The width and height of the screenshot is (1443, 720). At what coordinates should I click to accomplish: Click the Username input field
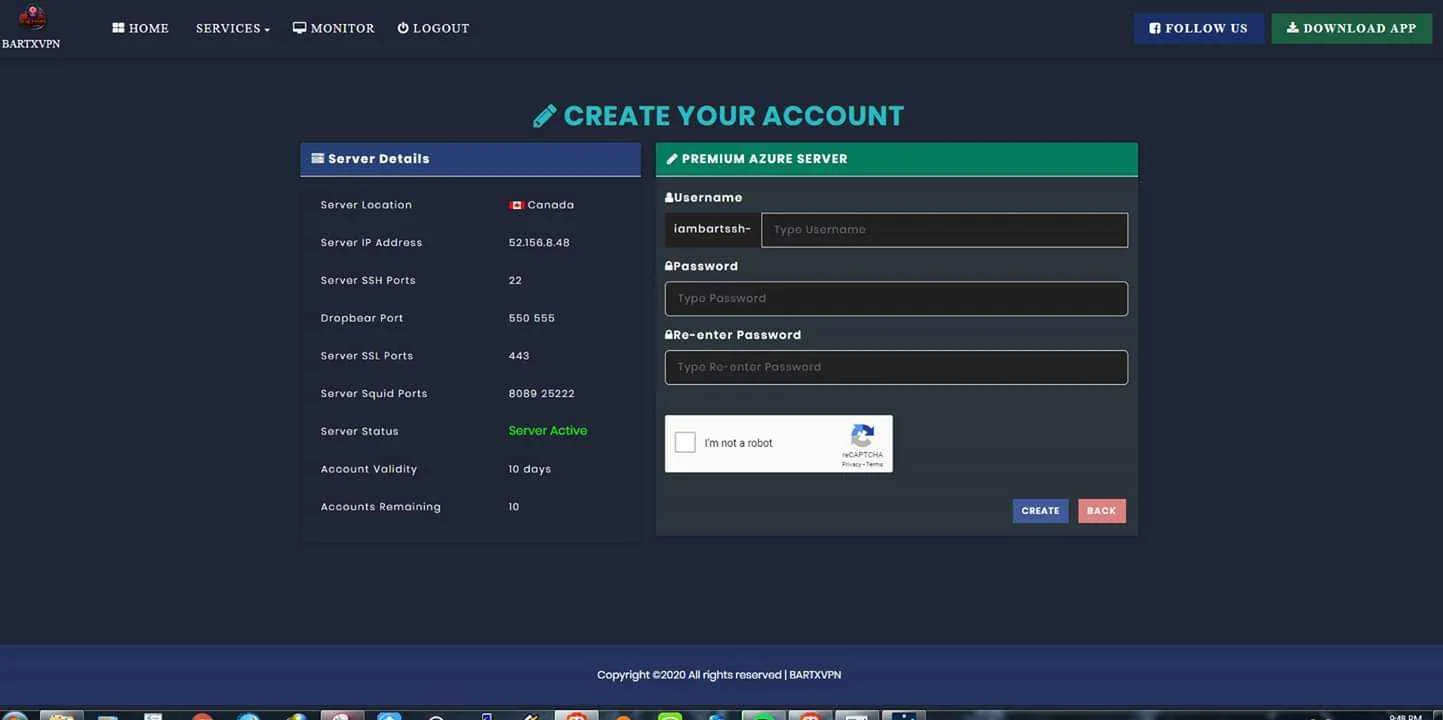(944, 229)
